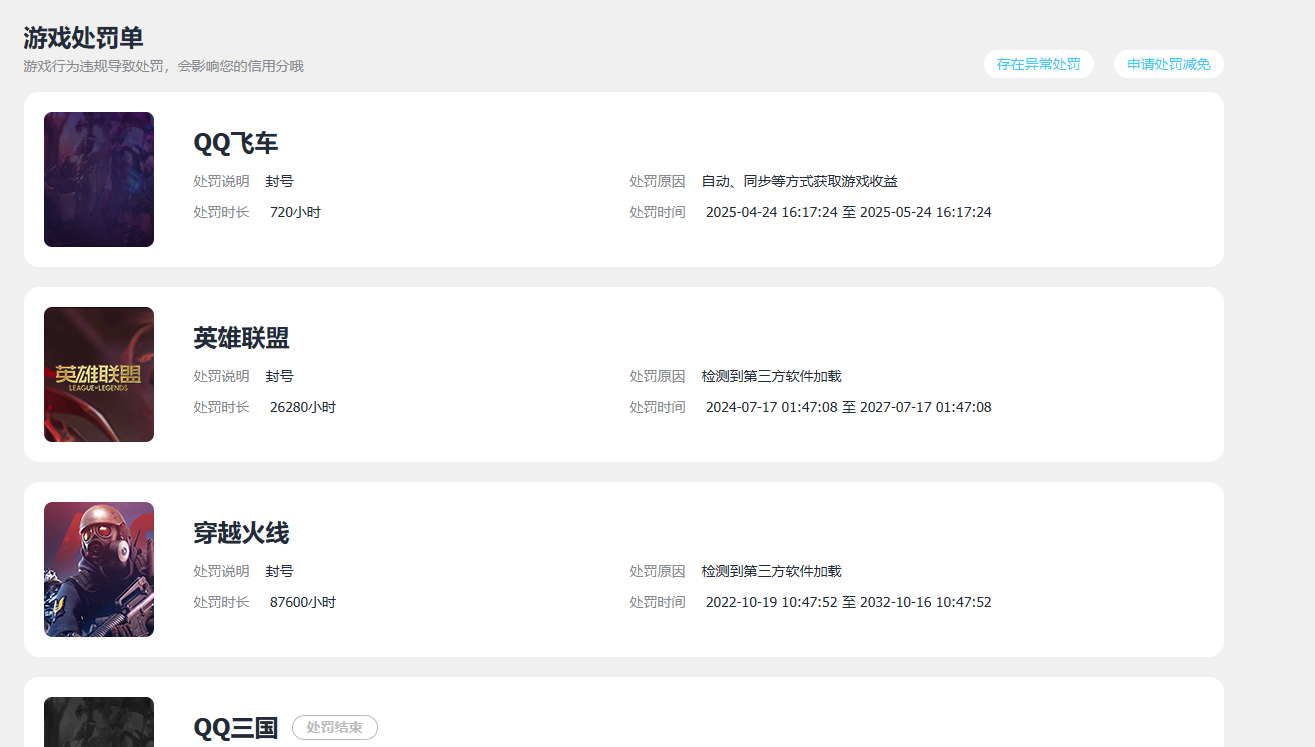Click 封号 in the 穿越火线 card
1315x747 pixels.
280,571
